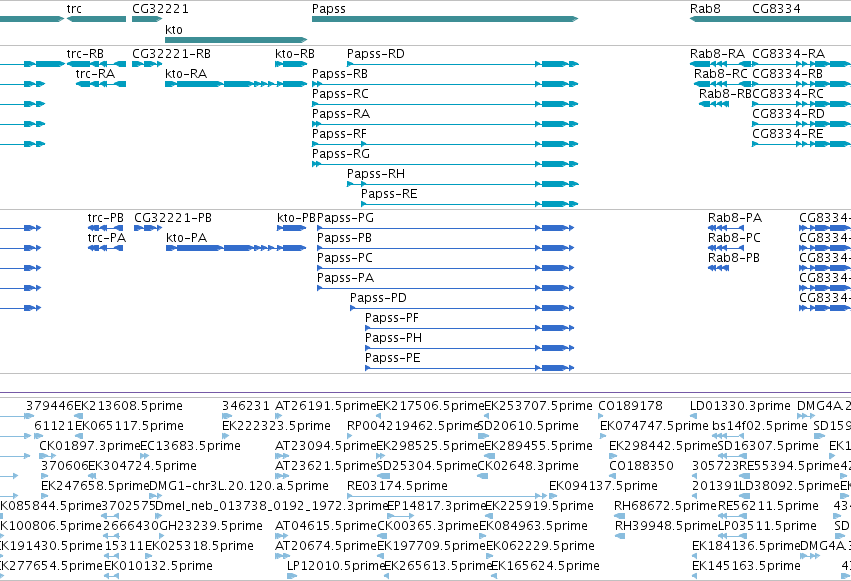Click transcript label Papss-RD
This screenshot has width=851, height=581.
click(376, 54)
